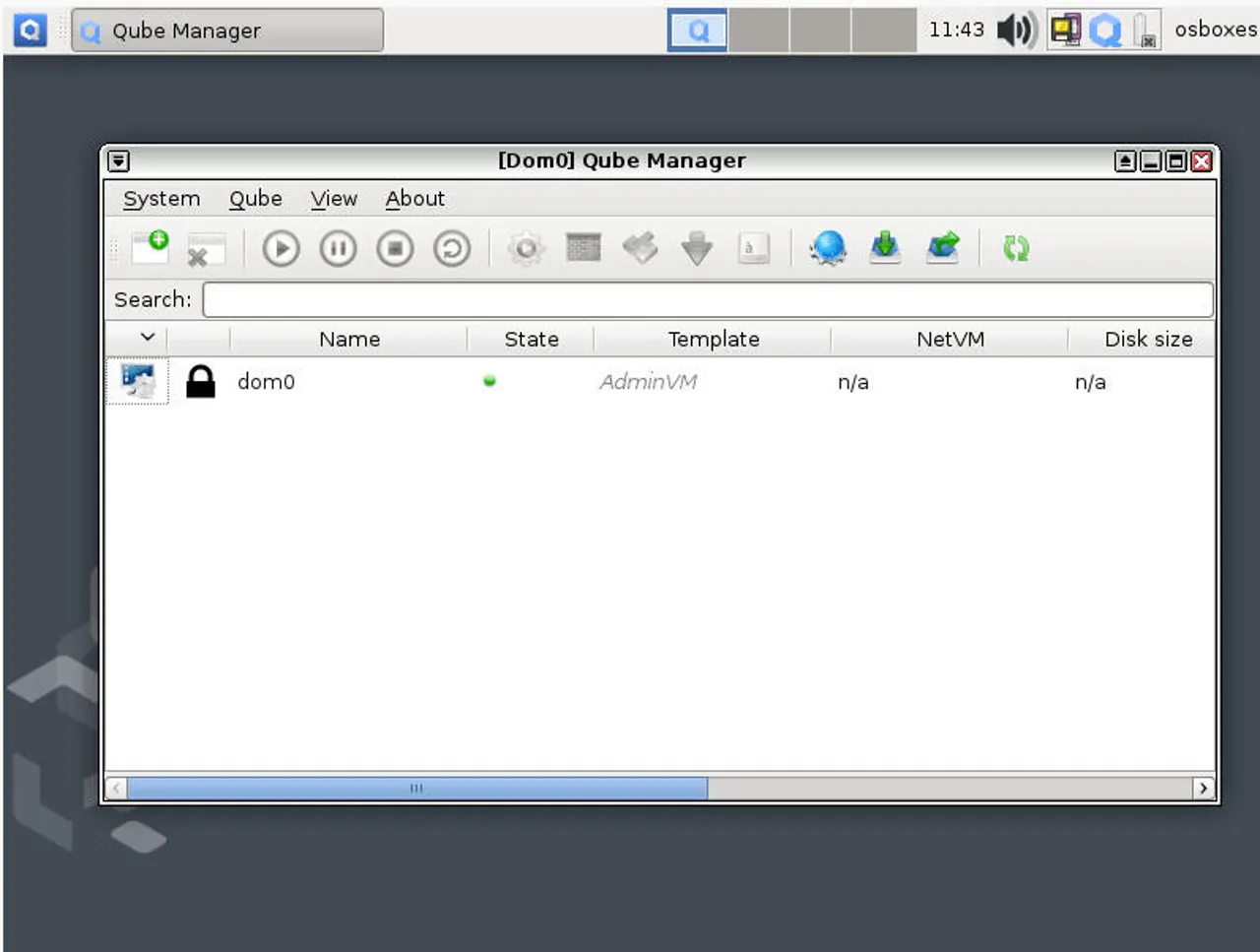Start the selected qube with the play button
The image size is (1260, 952).
pos(282,249)
